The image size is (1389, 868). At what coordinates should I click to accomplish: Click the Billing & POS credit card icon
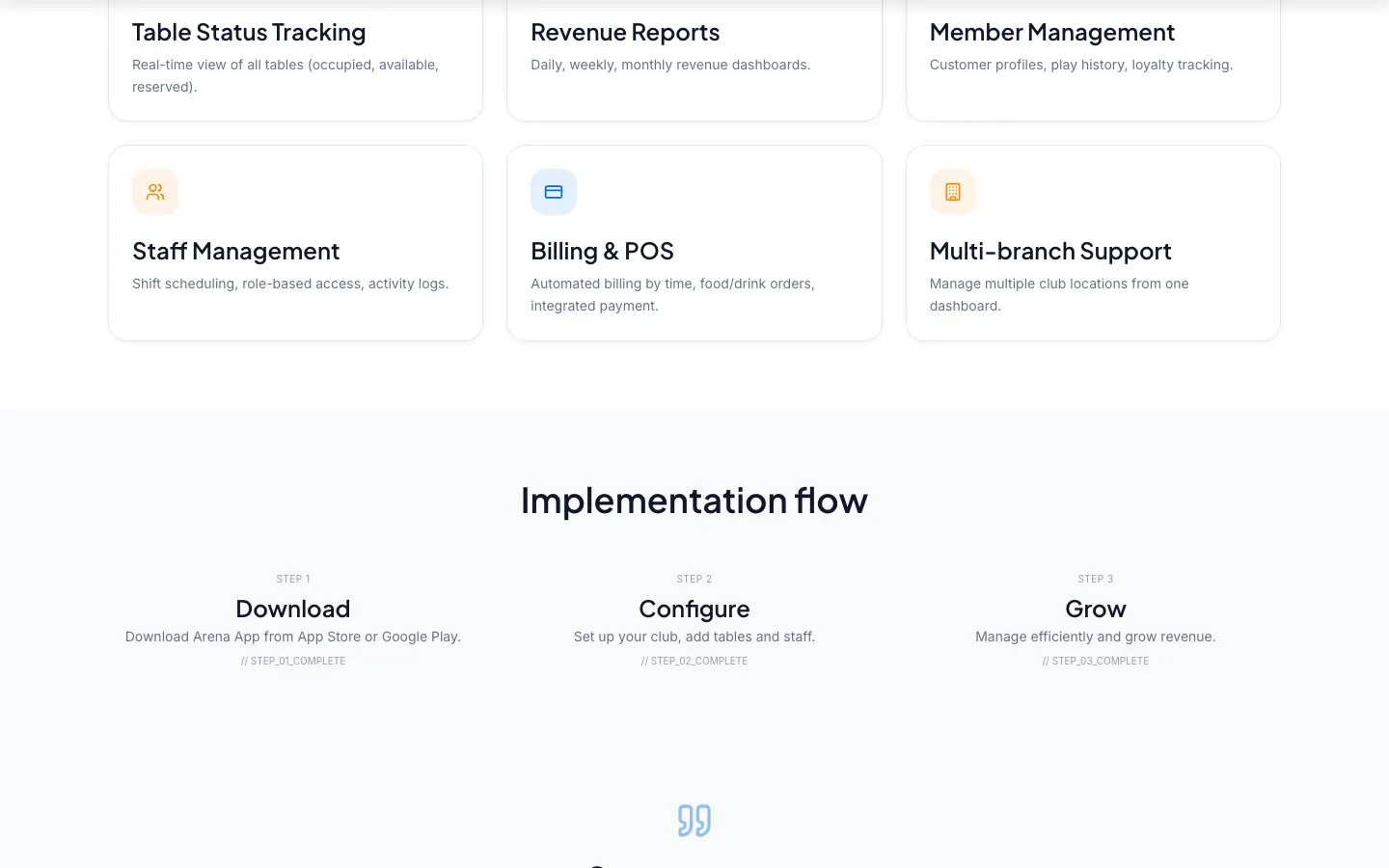554,192
